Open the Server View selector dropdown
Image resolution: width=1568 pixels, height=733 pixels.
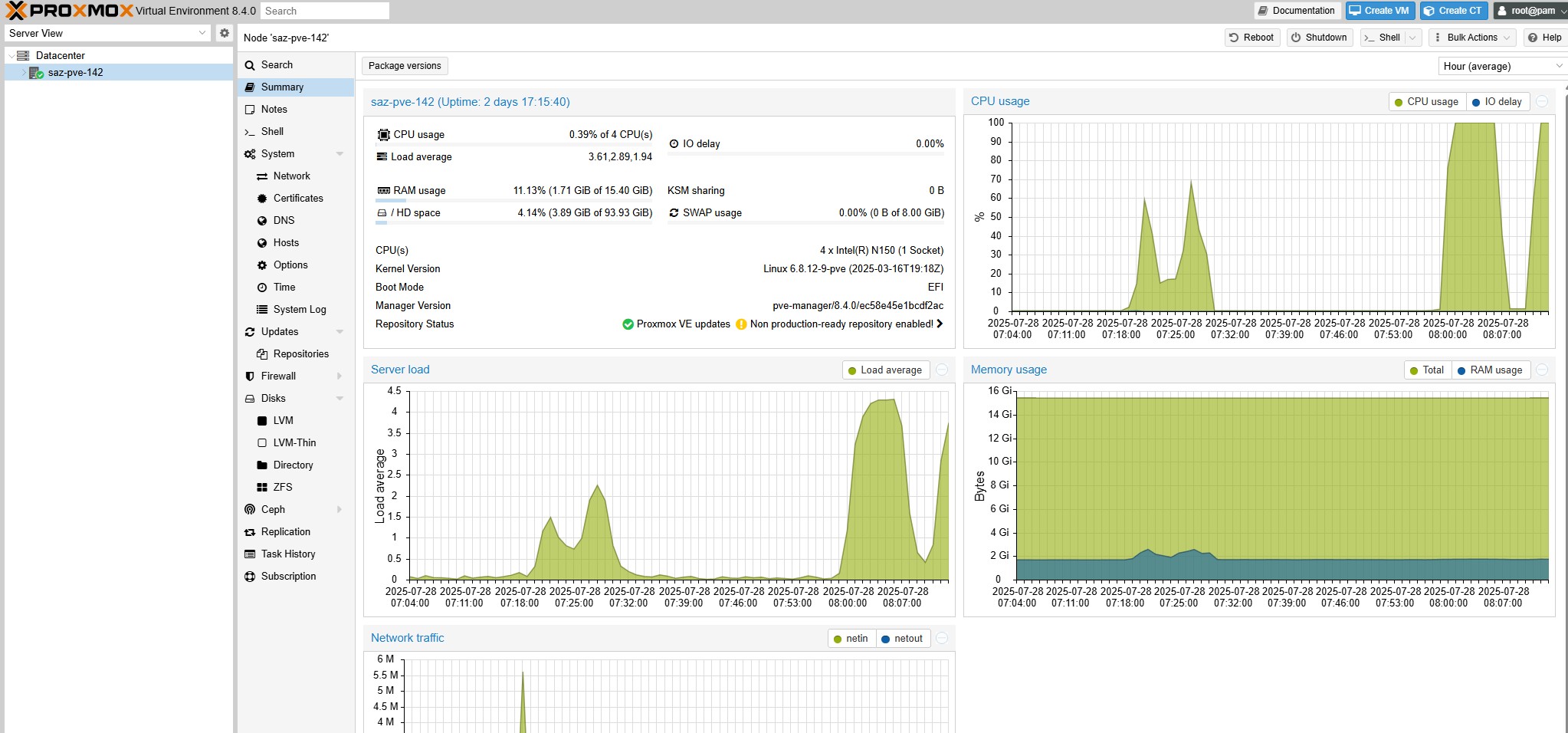pos(107,33)
